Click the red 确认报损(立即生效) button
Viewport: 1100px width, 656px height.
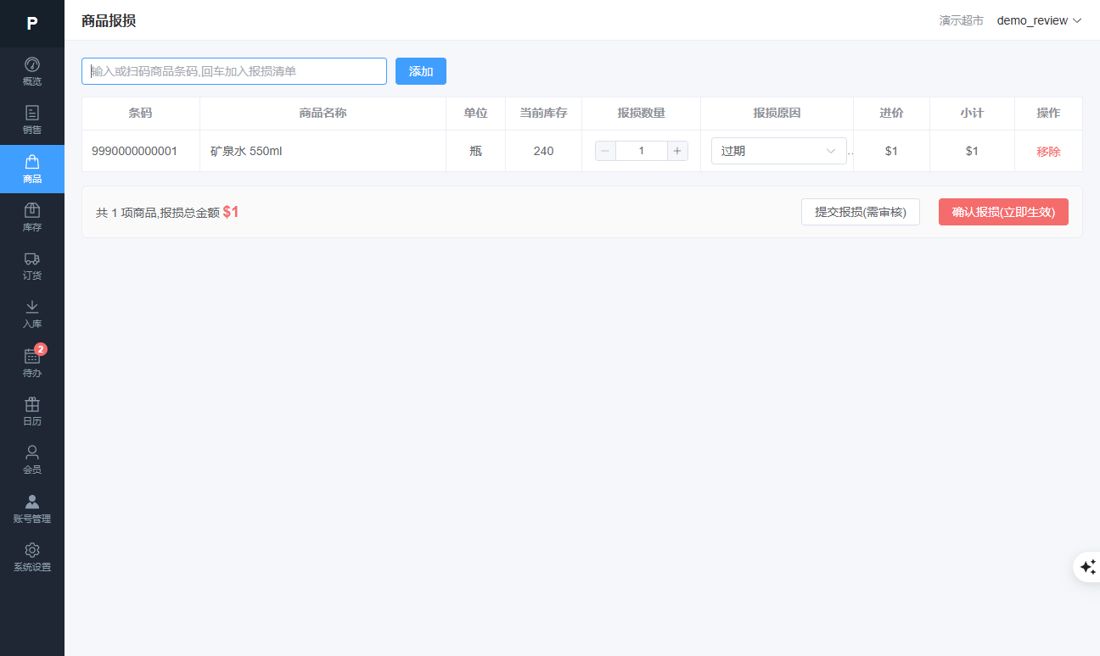1003,212
